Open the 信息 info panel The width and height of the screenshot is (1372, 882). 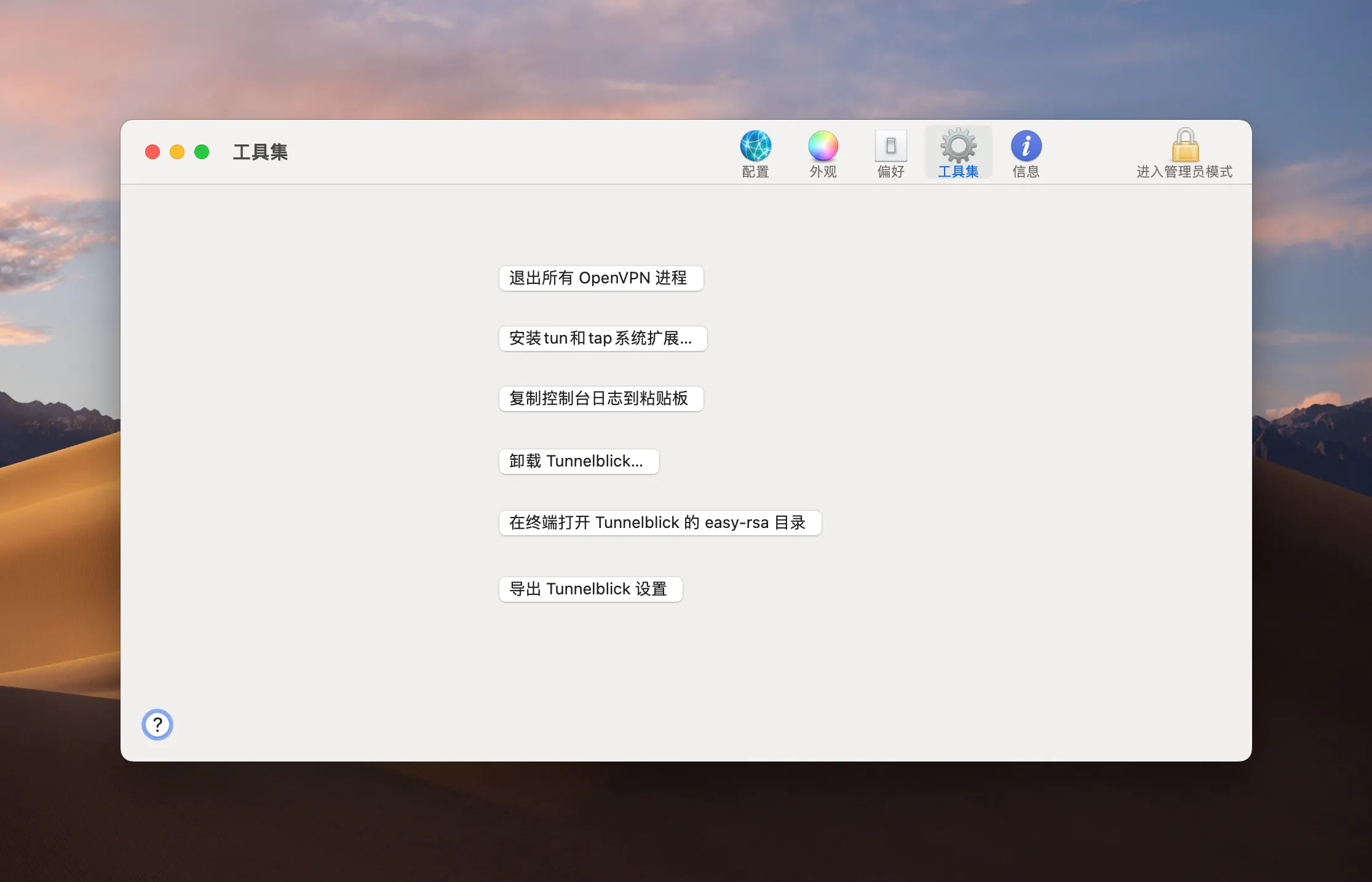tap(1026, 152)
